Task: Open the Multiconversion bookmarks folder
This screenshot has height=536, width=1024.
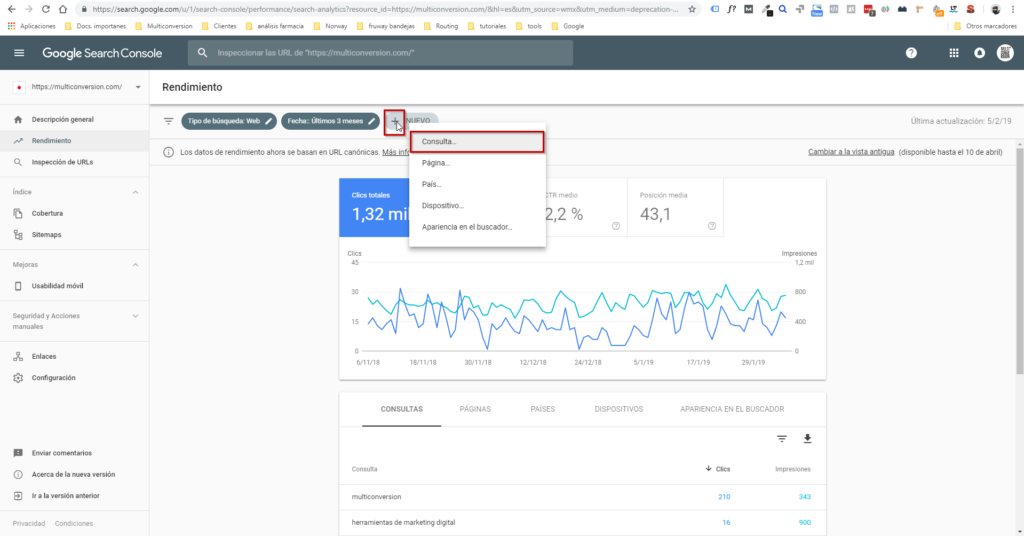Action: coord(163,26)
